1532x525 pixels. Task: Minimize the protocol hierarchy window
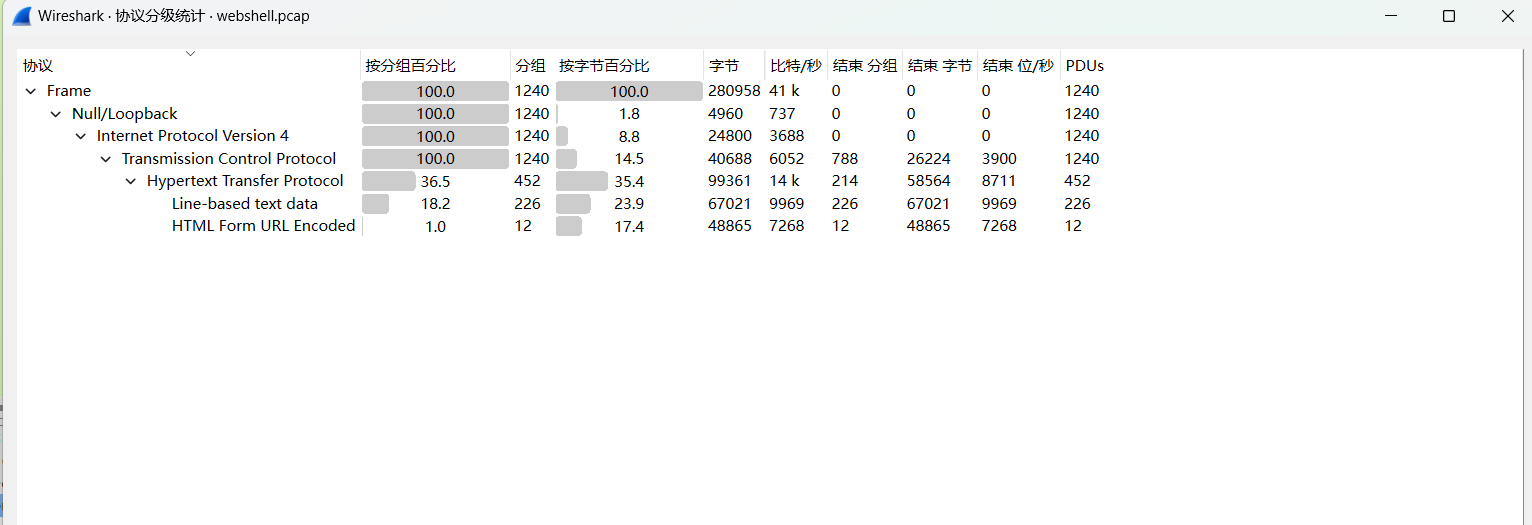coord(1389,16)
